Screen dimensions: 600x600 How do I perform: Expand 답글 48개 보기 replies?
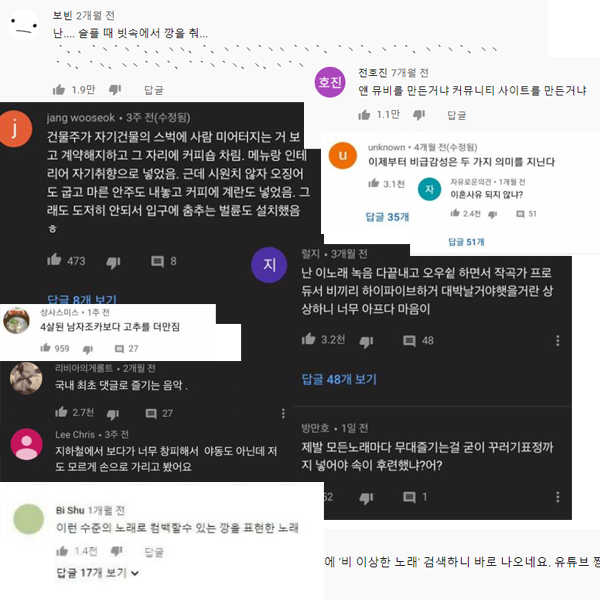pyautogui.click(x=339, y=379)
